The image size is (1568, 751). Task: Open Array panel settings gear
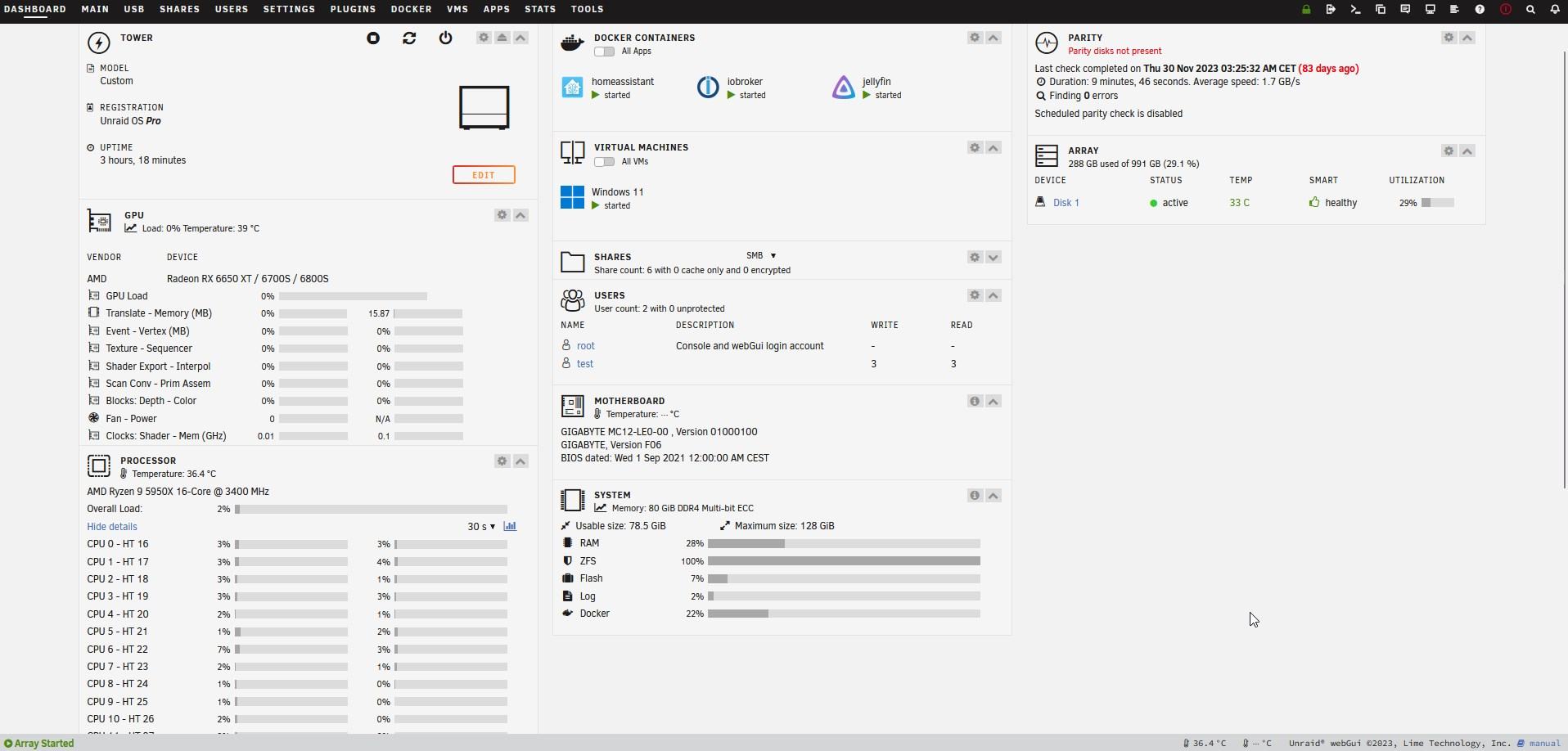point(1449,151)
